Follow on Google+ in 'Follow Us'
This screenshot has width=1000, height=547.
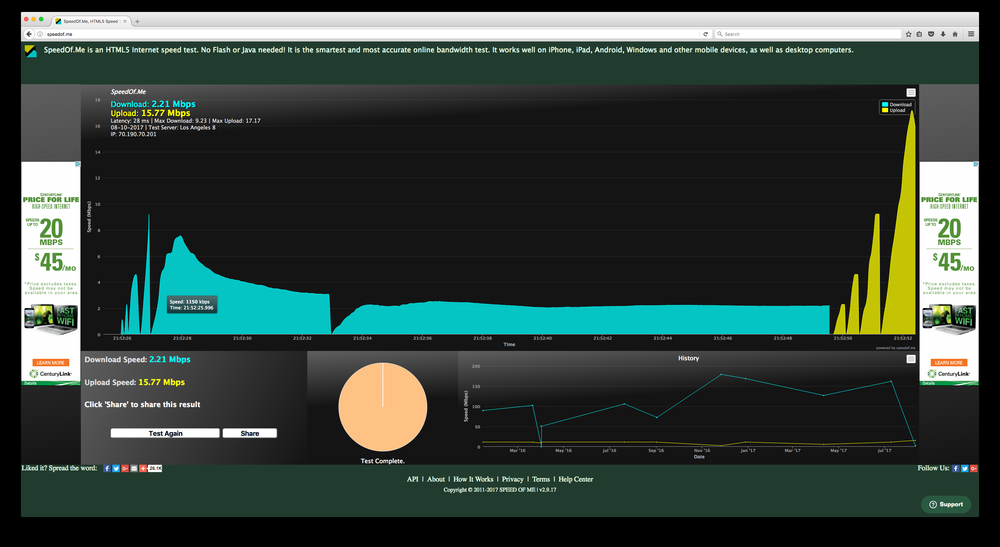point(974,469)
